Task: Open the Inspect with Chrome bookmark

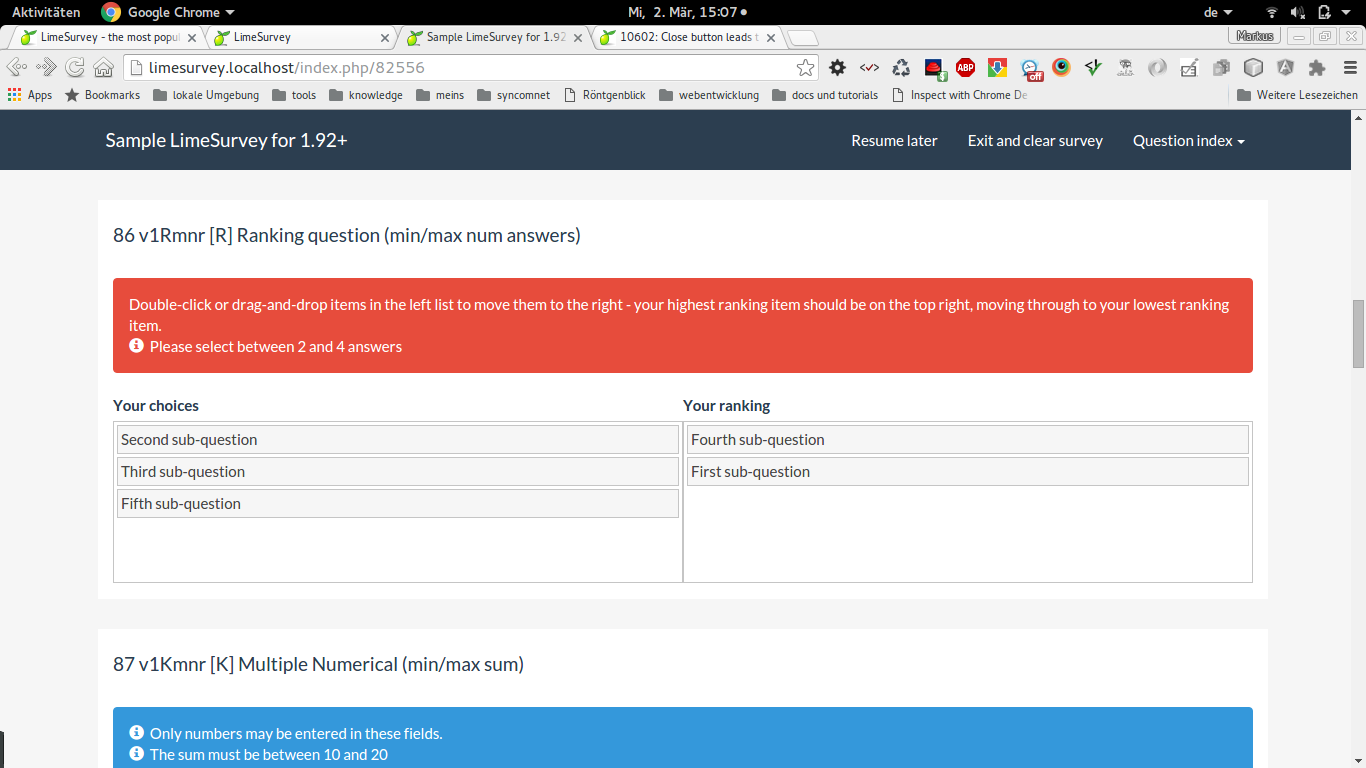Action: (x=959, y=95)
